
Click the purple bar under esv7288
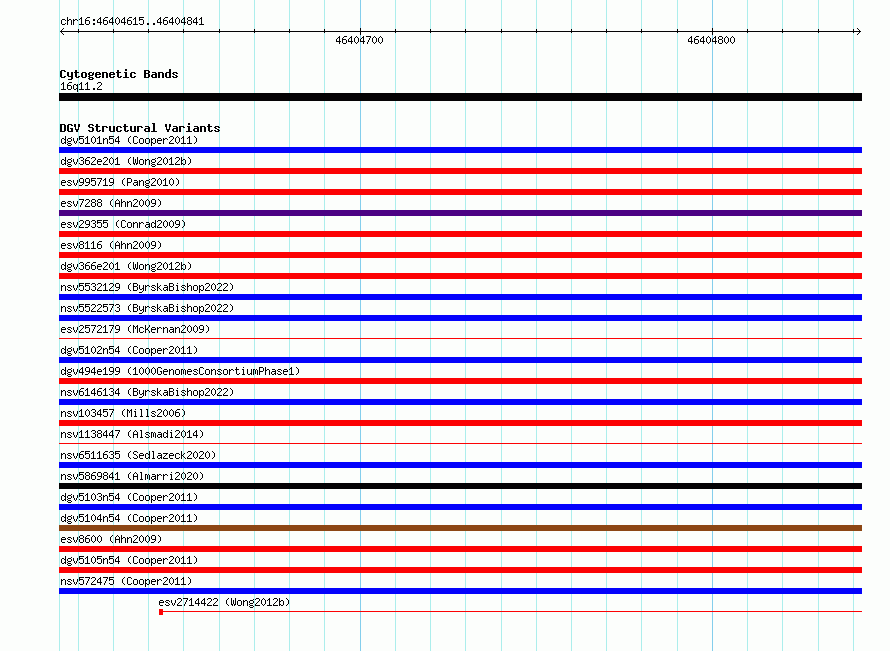coord(460,213)
